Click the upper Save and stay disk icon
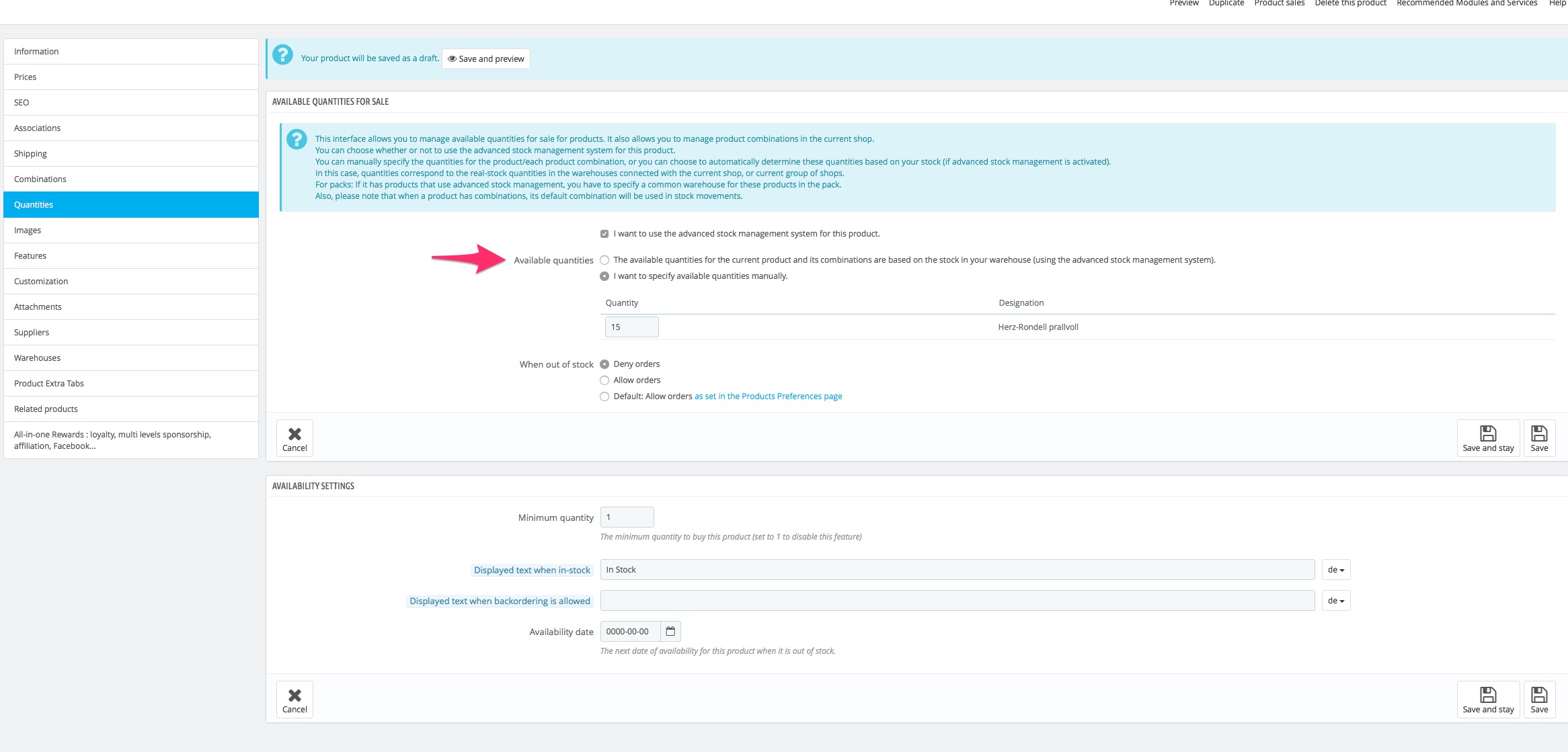 (x=1488, y=433)
